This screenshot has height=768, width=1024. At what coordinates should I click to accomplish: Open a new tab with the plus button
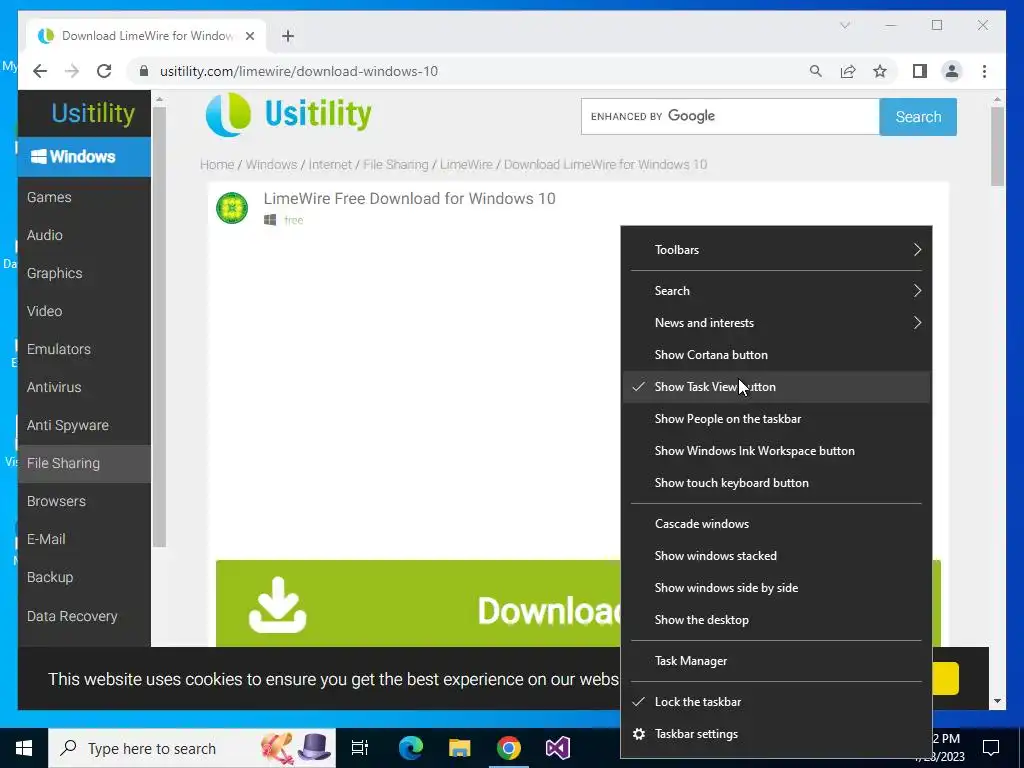pos(288,36)
